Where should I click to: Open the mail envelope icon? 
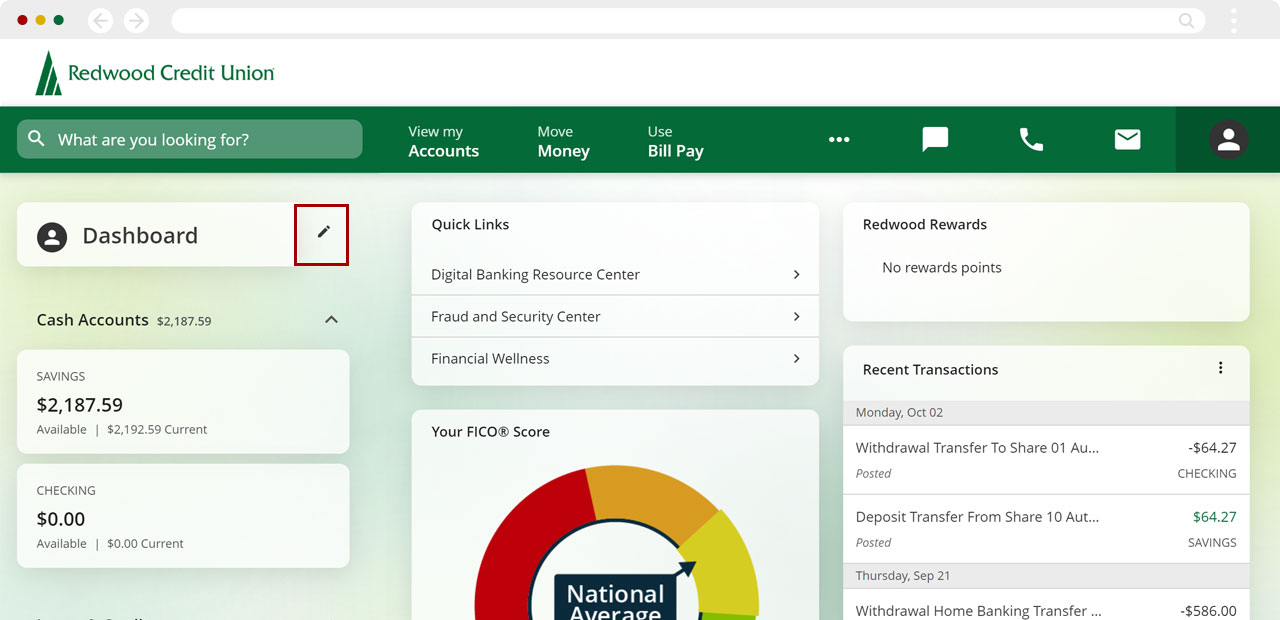click(x=1127, y=139)
